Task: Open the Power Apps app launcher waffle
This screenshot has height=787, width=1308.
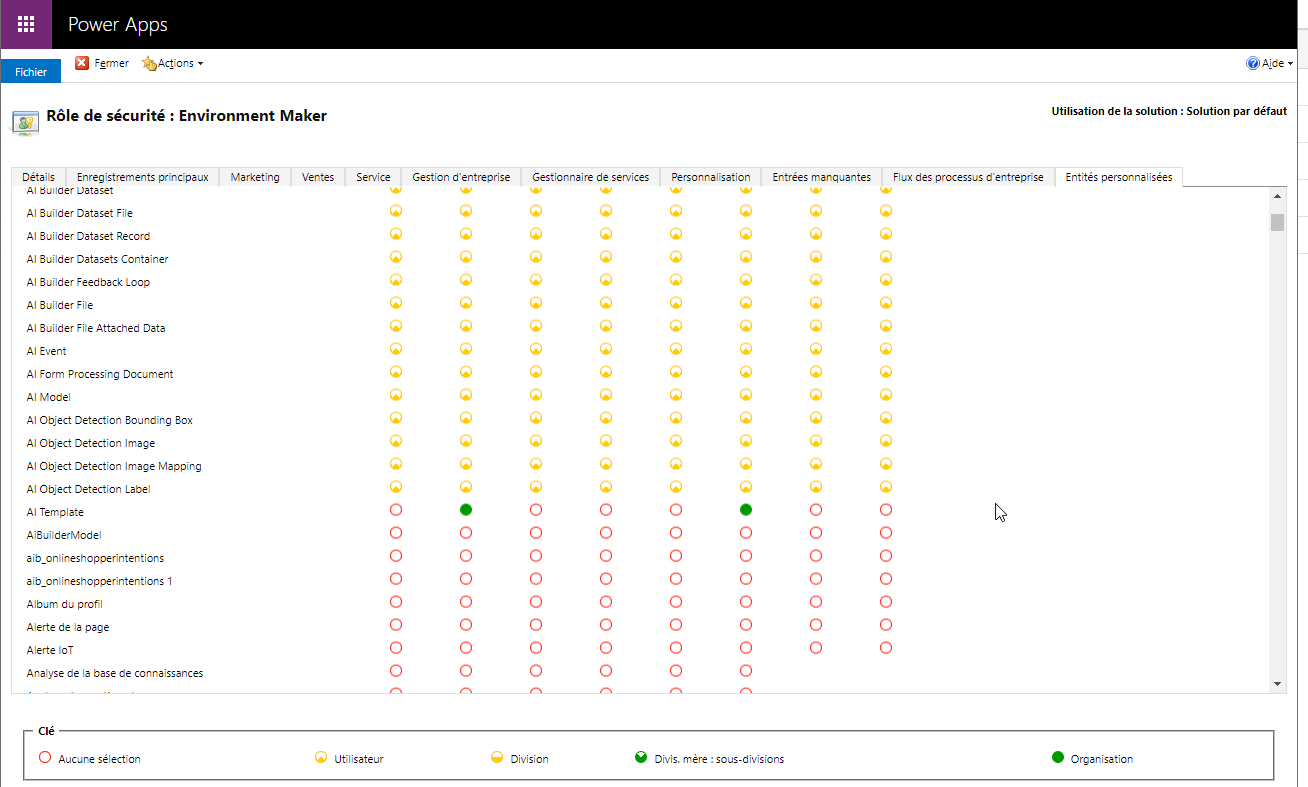Action: (26, 24)
